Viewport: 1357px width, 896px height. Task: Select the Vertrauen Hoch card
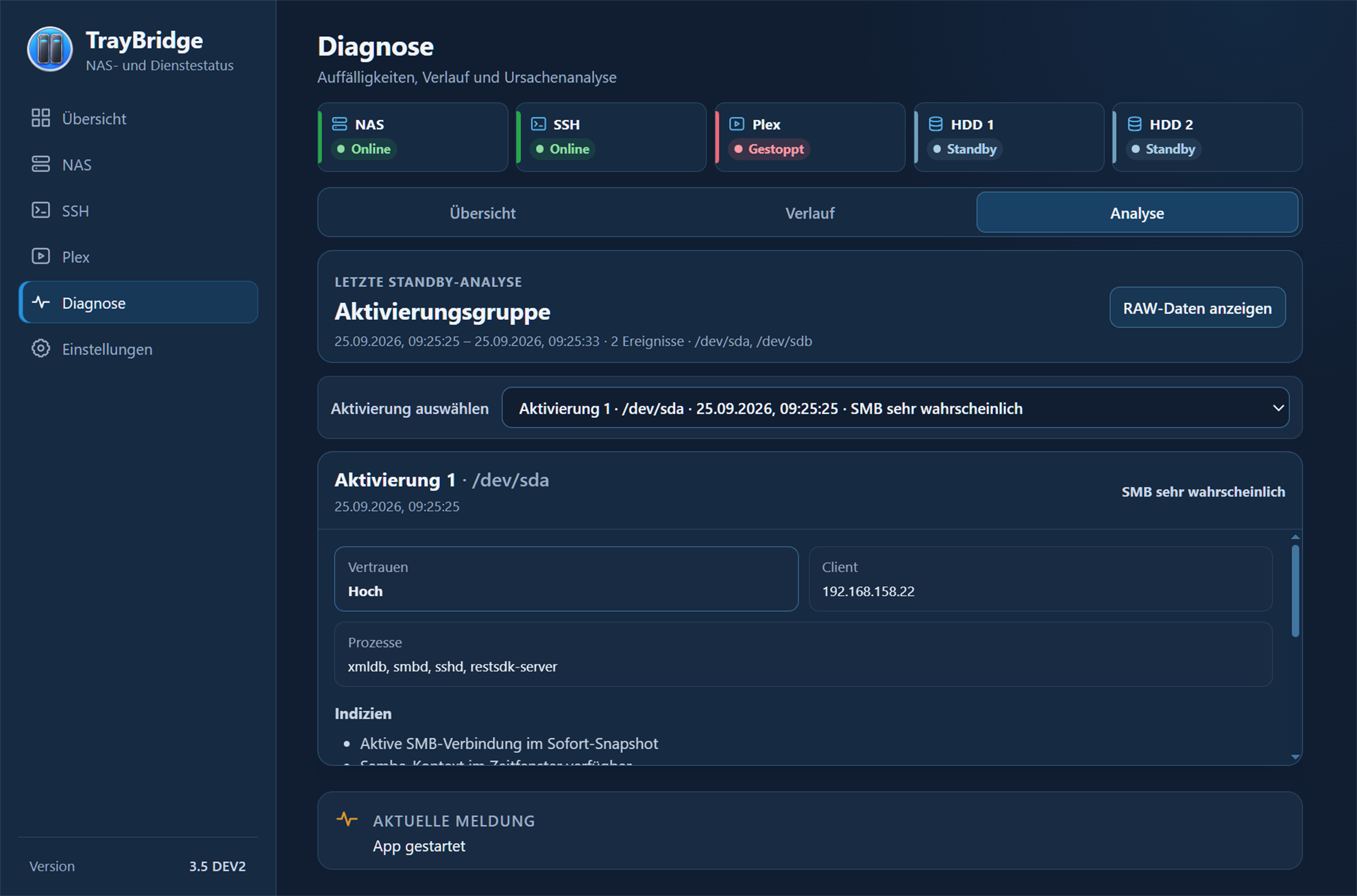coord(566,579)
